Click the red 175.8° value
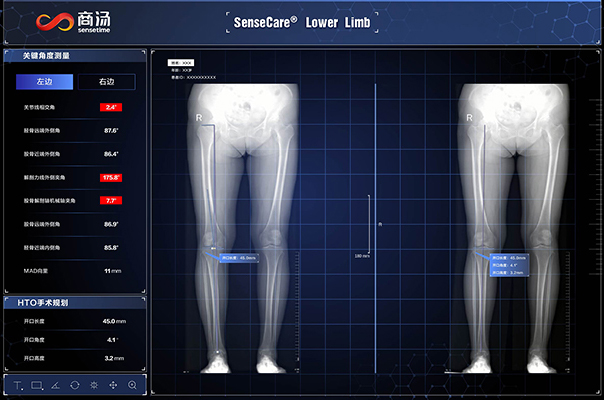The height and width of the screenshot is (400, 604). [x=111, y=177]
